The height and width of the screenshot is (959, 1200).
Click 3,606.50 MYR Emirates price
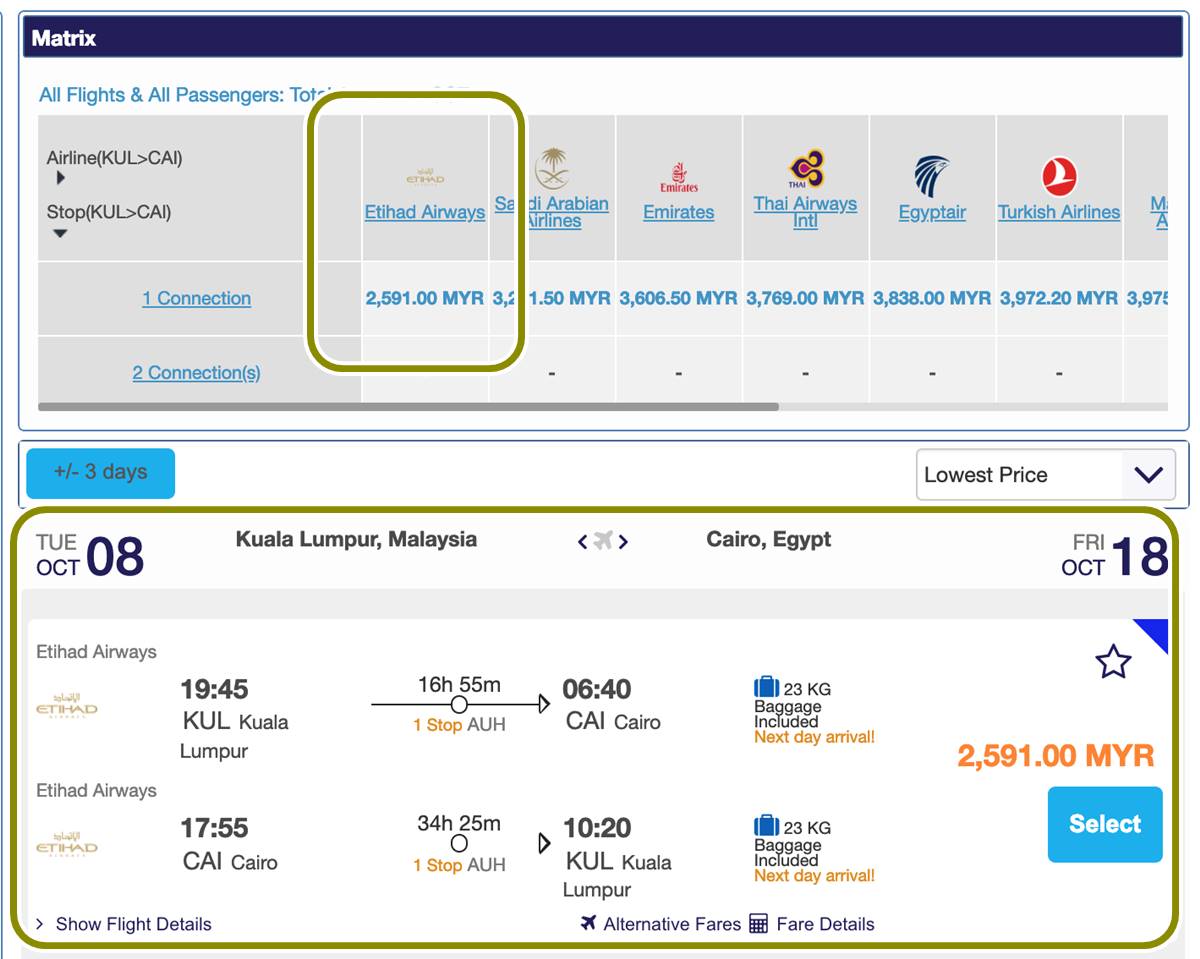(x=679, y=298)
